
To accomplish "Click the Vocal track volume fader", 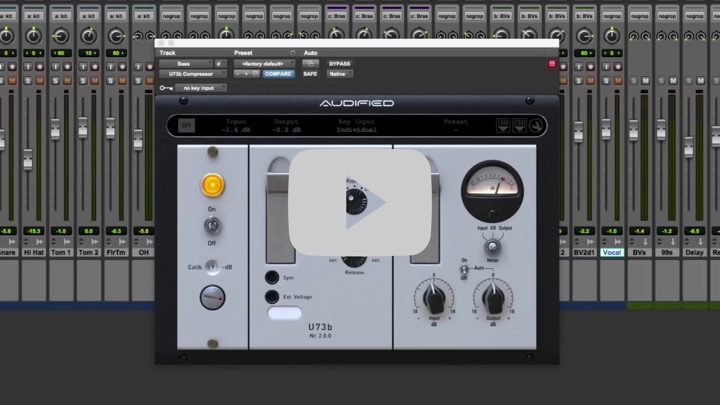I will 606,129.
